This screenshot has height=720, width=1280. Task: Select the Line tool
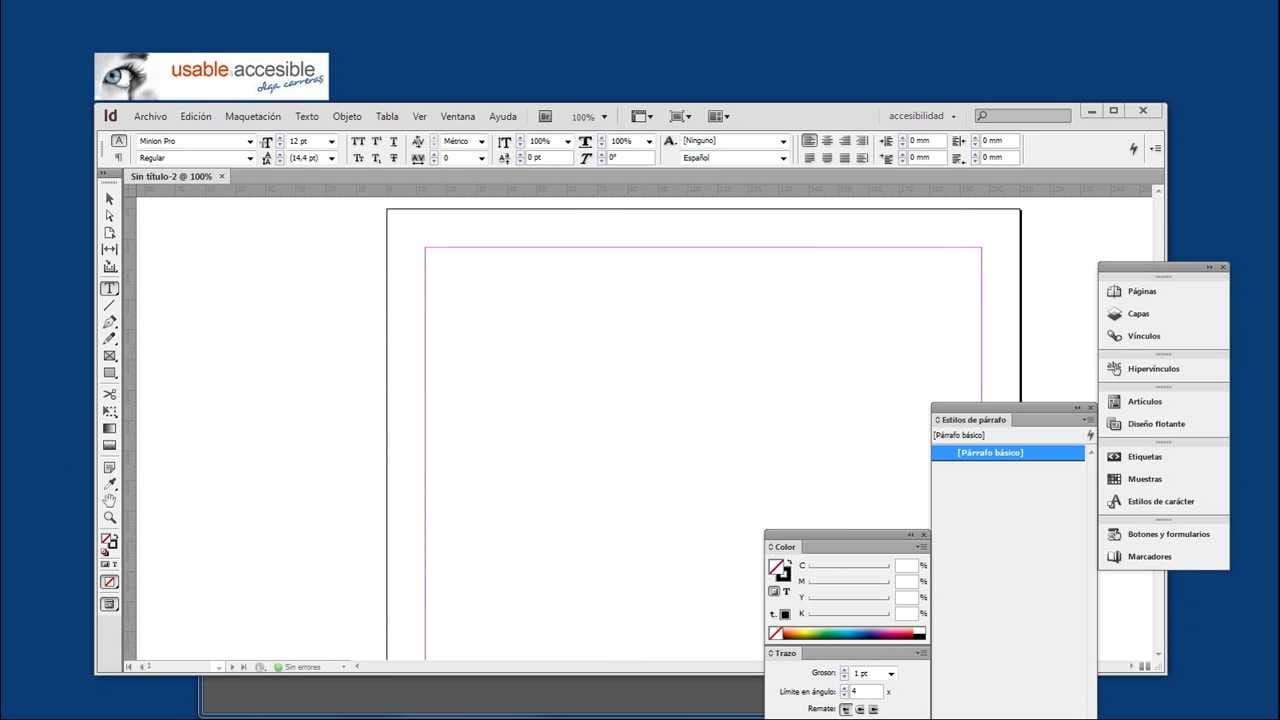(110, 306)
